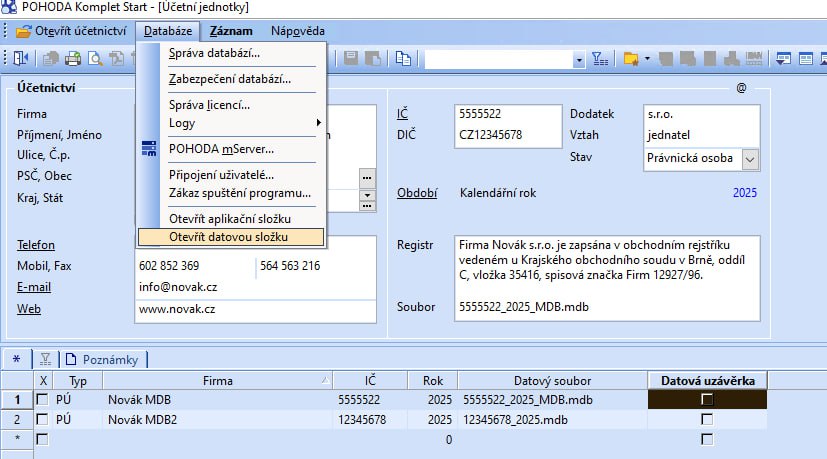Viewport: 827px width, 459px height.
Task: Click the E-mail label link
Action: [x=34, y=287]
